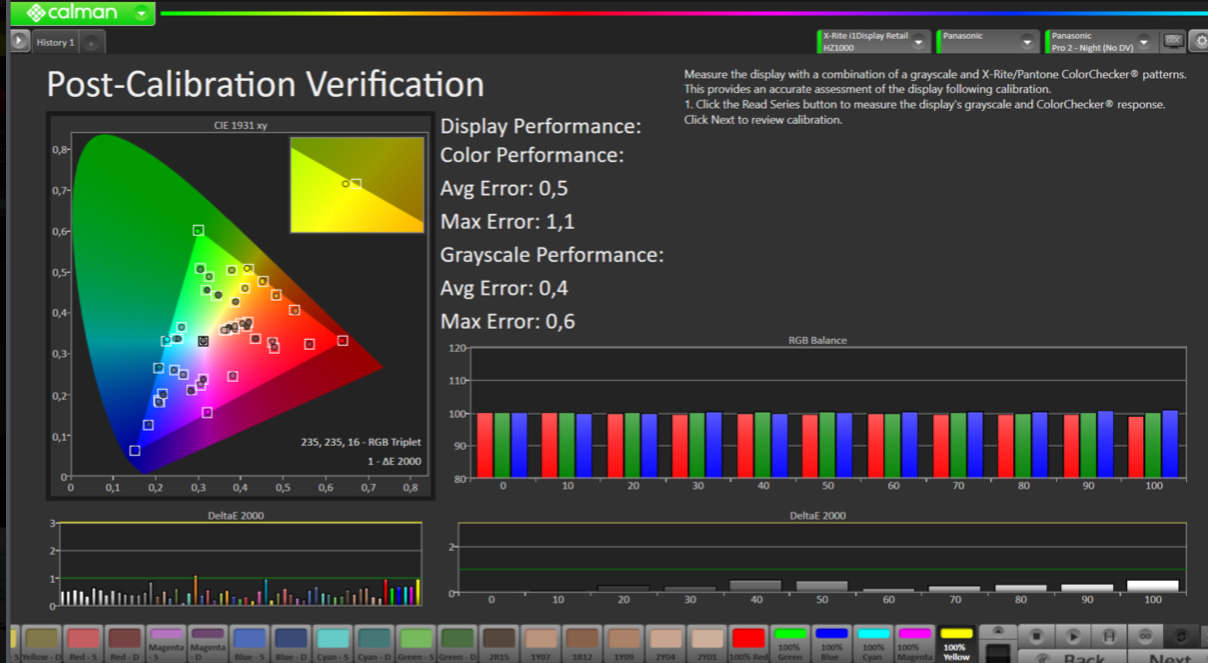
Task: Select the Green - D color patch
Action: coord(456,642)
